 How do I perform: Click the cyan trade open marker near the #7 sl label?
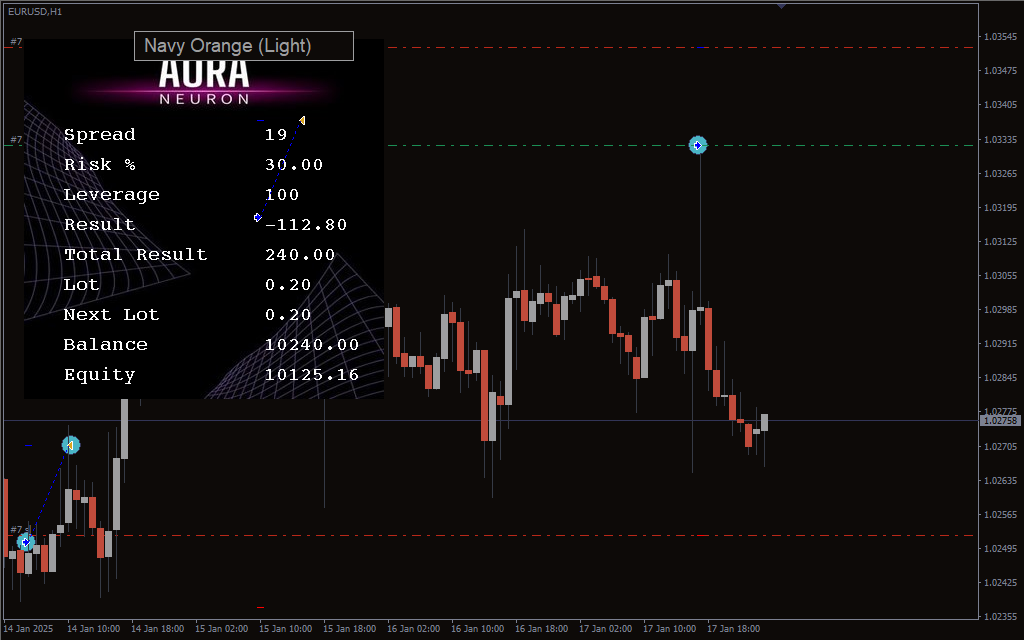point(26,542)
